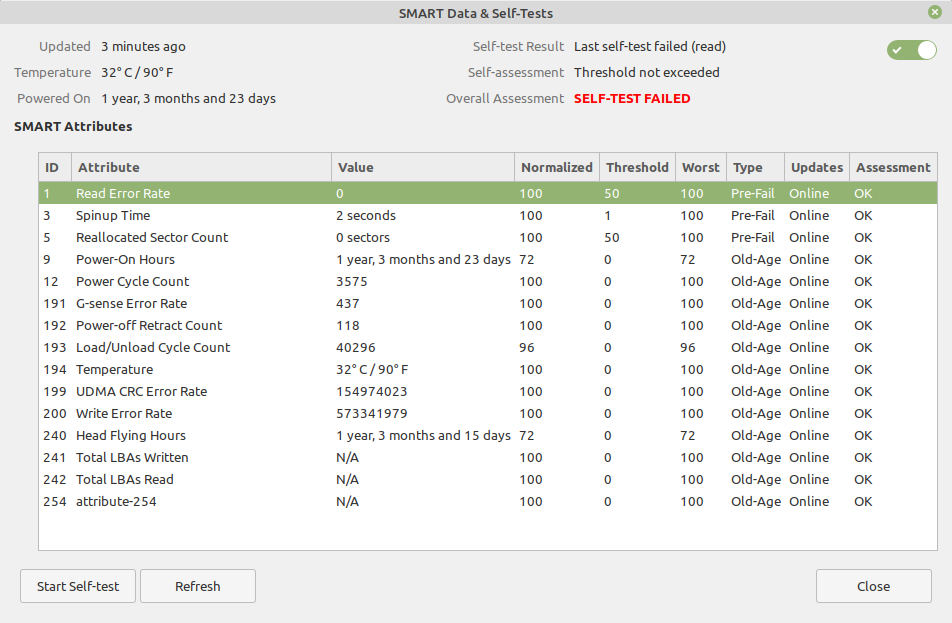Click value 40296 in Load/Unload row
This screenshot has width=952, height=623.
point(356,347)
